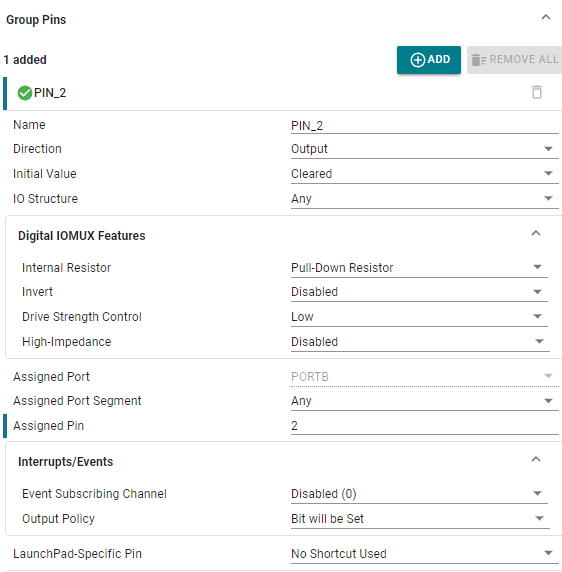The height and width of the screenshot is (572, 562).
Task: Open the Drive Strength Control dropdown
Action: coord(419,317)
